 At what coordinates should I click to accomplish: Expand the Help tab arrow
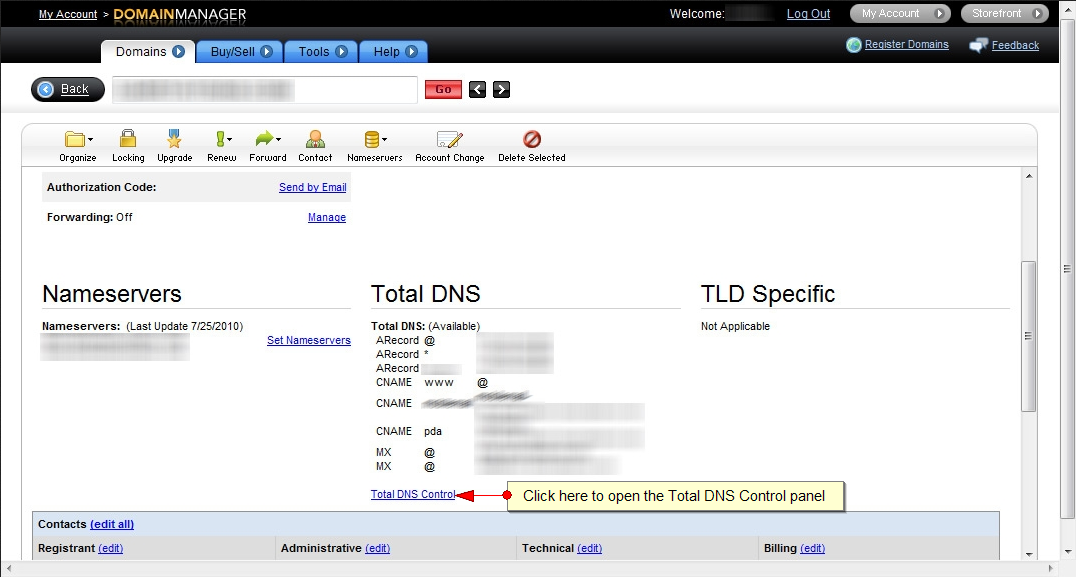pyautogui.click(x=412, y=51)
